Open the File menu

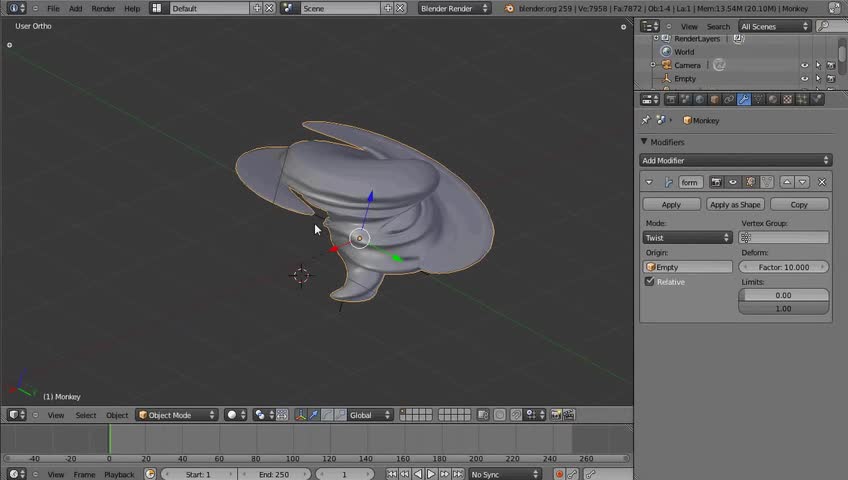tap(53, 8)
